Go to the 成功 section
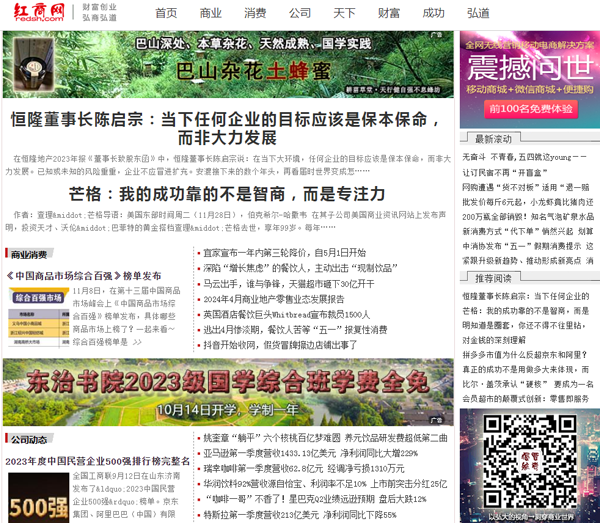 pyautogui.click(x=434, y=13)
